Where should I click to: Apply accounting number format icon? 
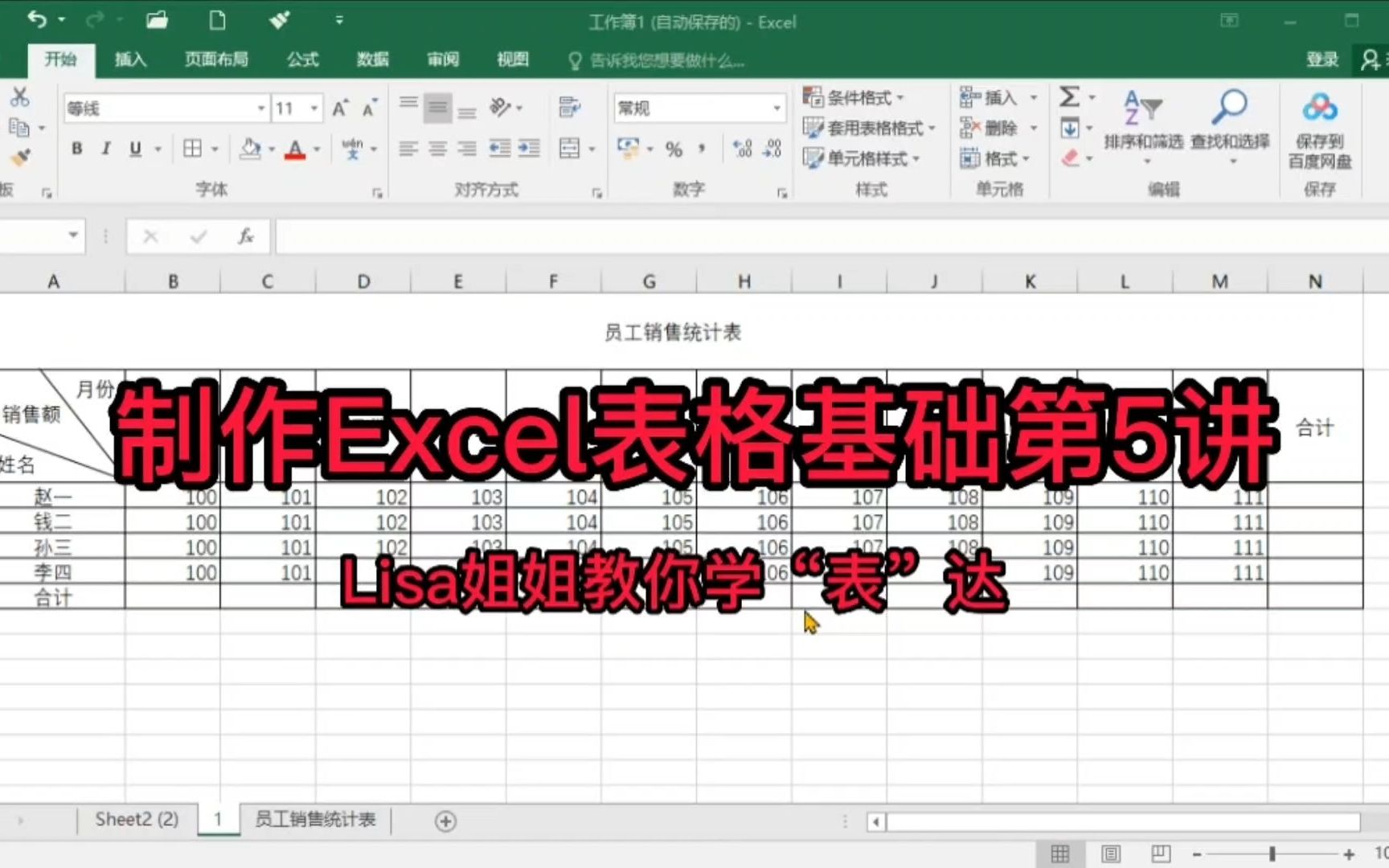[628, 149]
